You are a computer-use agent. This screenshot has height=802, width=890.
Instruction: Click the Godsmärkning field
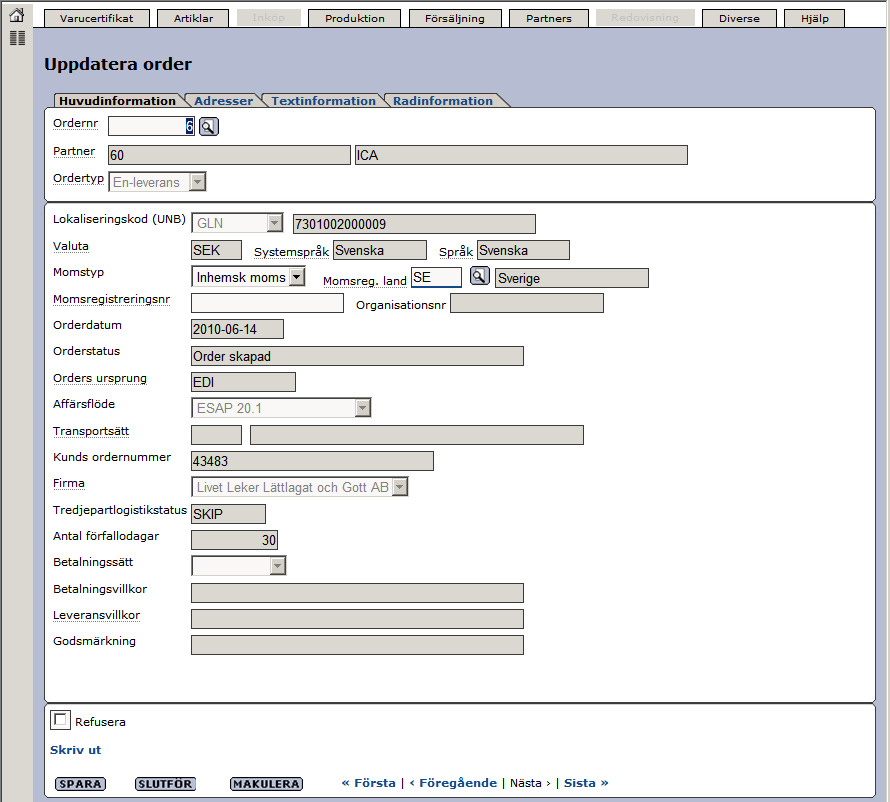click(x=358, y=645)
